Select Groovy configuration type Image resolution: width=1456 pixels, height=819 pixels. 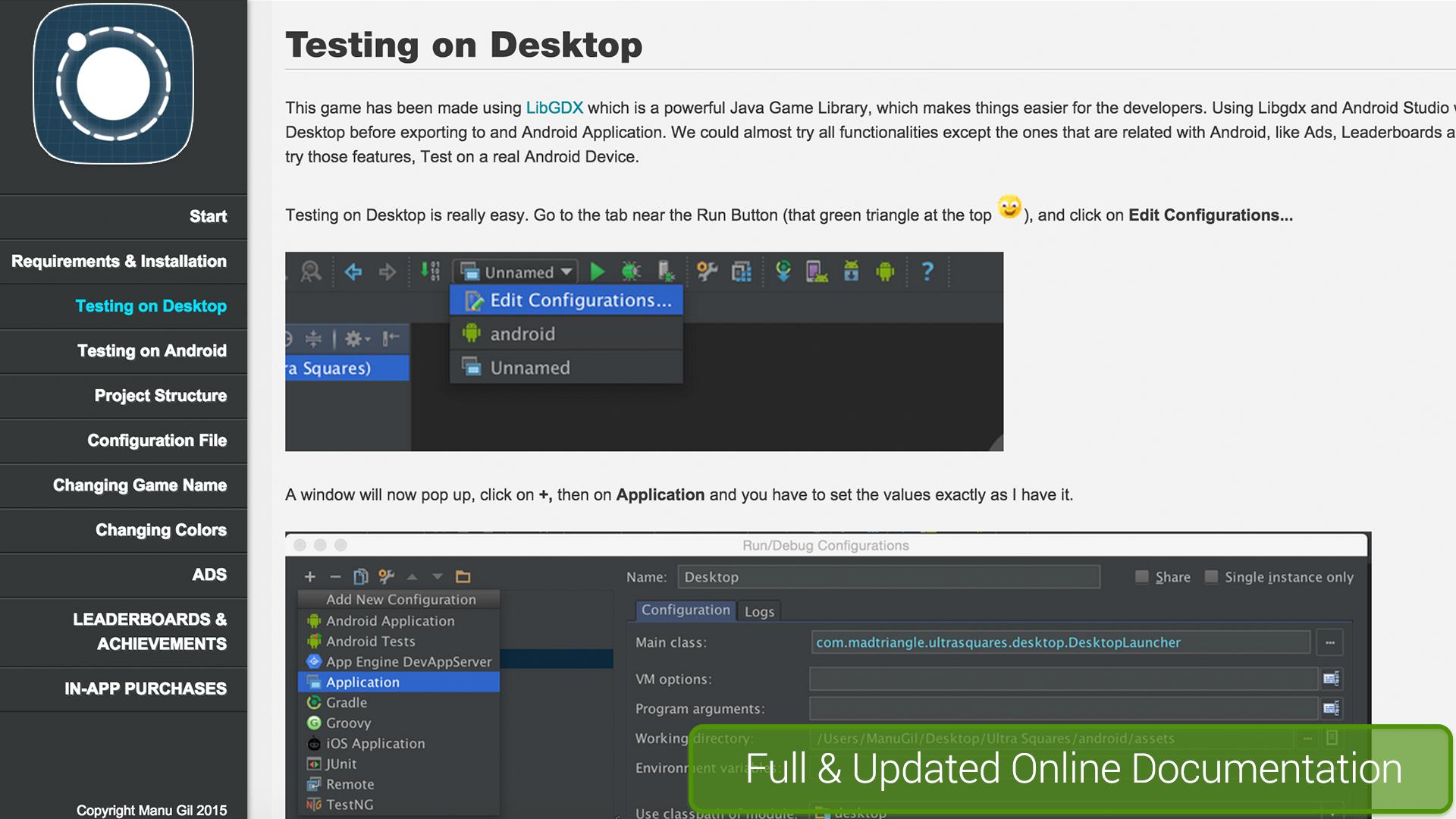pyautogui.click(x=399, y=723)
